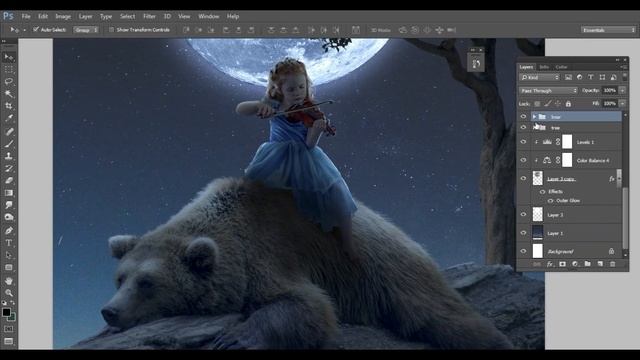Hide the tree group layer
Screen dimensions: 640x360
[523, 128]
